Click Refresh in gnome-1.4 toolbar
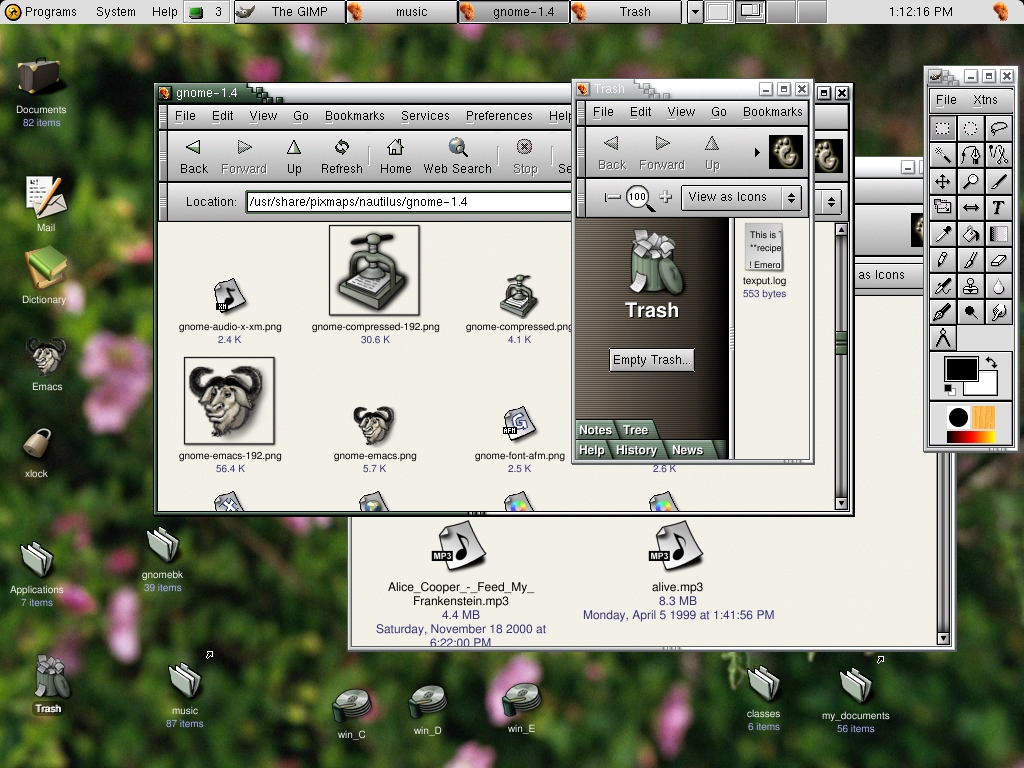The image size is (1024, 768). pyautogui.click(x=342, y=157)
